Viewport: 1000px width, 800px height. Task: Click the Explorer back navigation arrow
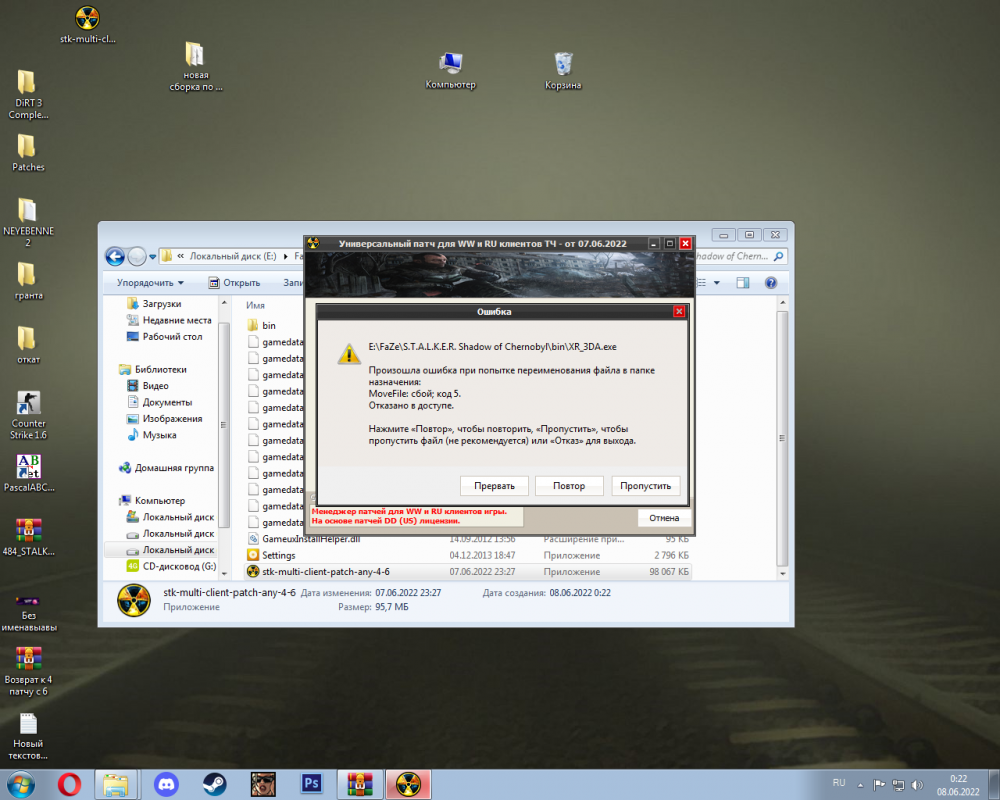click(114, 256)
